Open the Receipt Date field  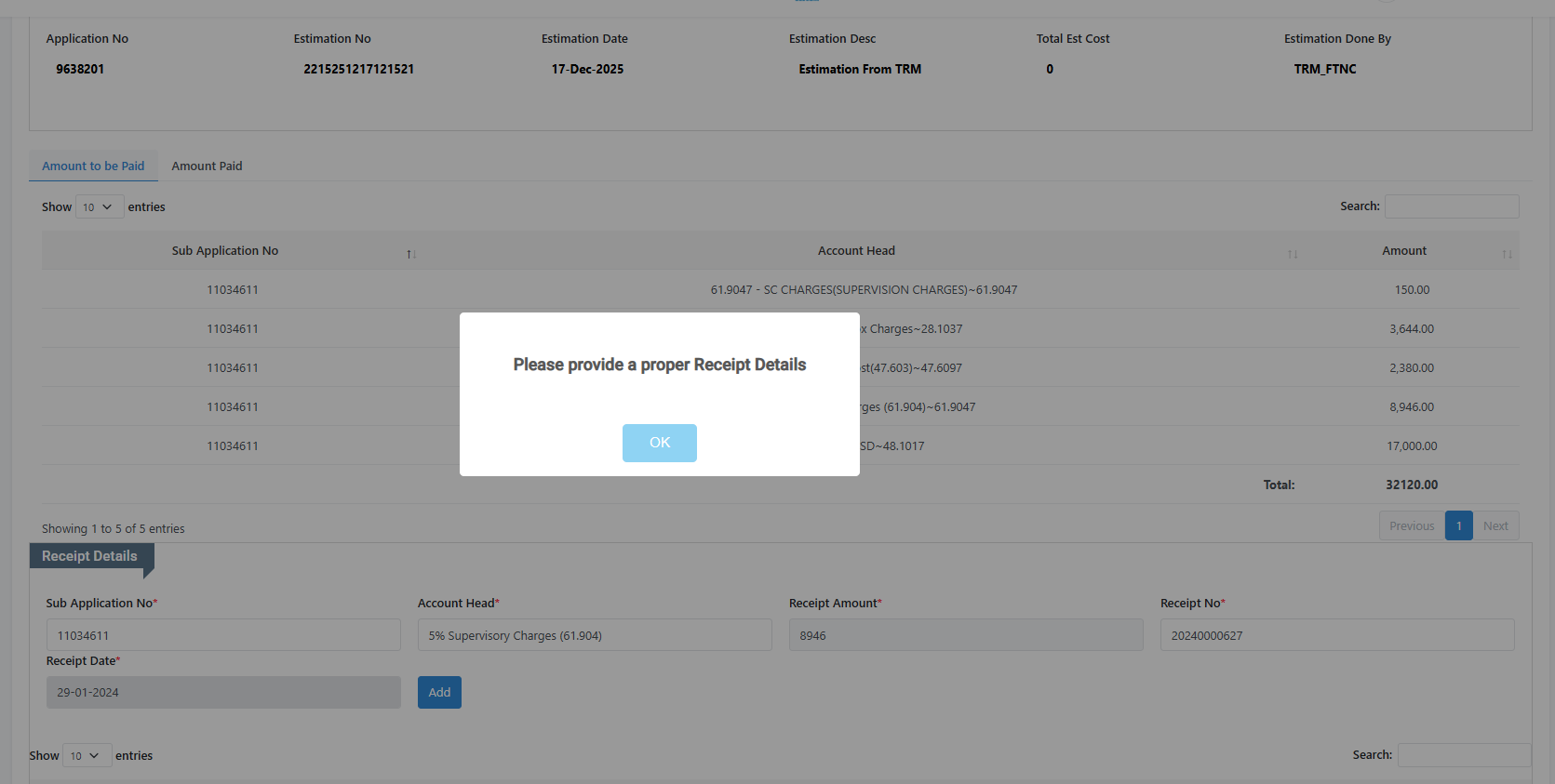coord(223,693)
